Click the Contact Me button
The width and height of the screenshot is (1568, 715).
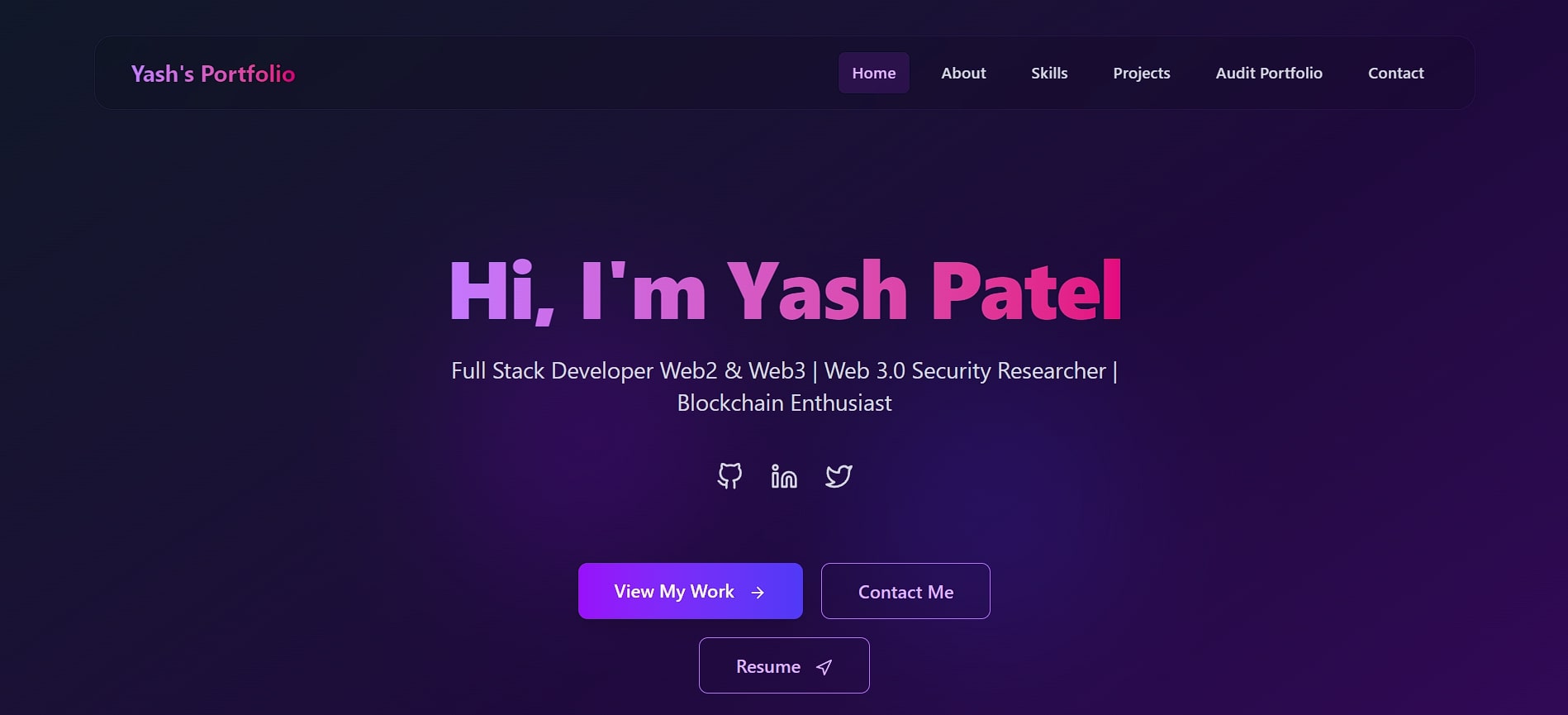point(905,591)
